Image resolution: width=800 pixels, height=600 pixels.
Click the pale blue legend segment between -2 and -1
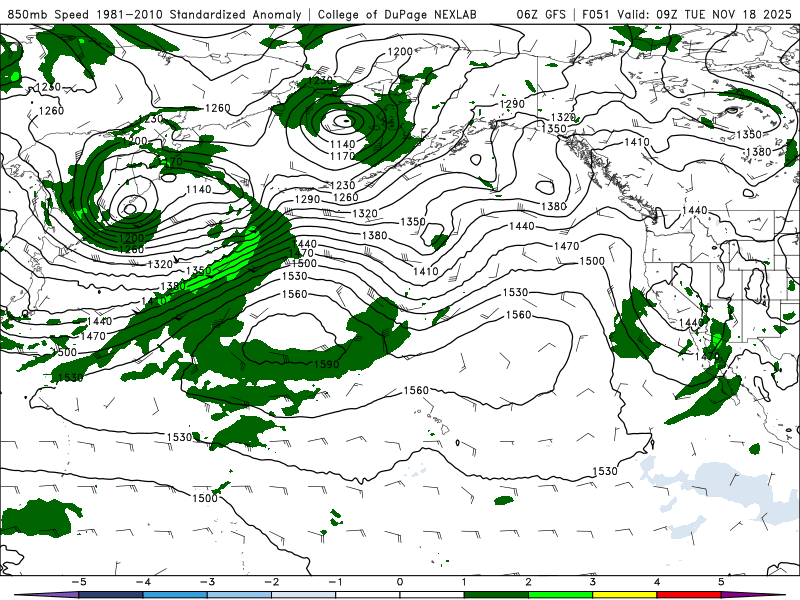pyautogui.click(x=304, y=595)
